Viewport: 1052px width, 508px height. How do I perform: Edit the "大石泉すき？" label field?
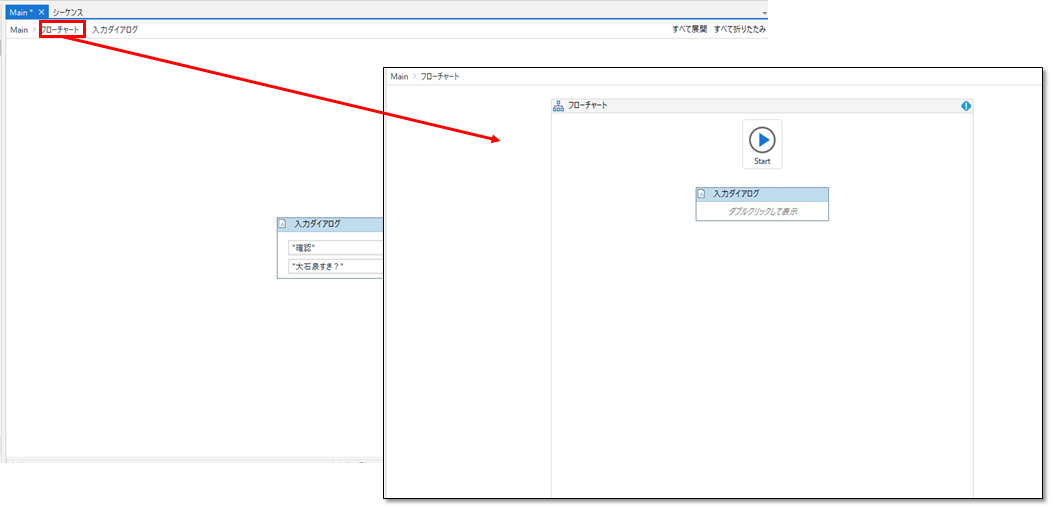click(335, 266)
